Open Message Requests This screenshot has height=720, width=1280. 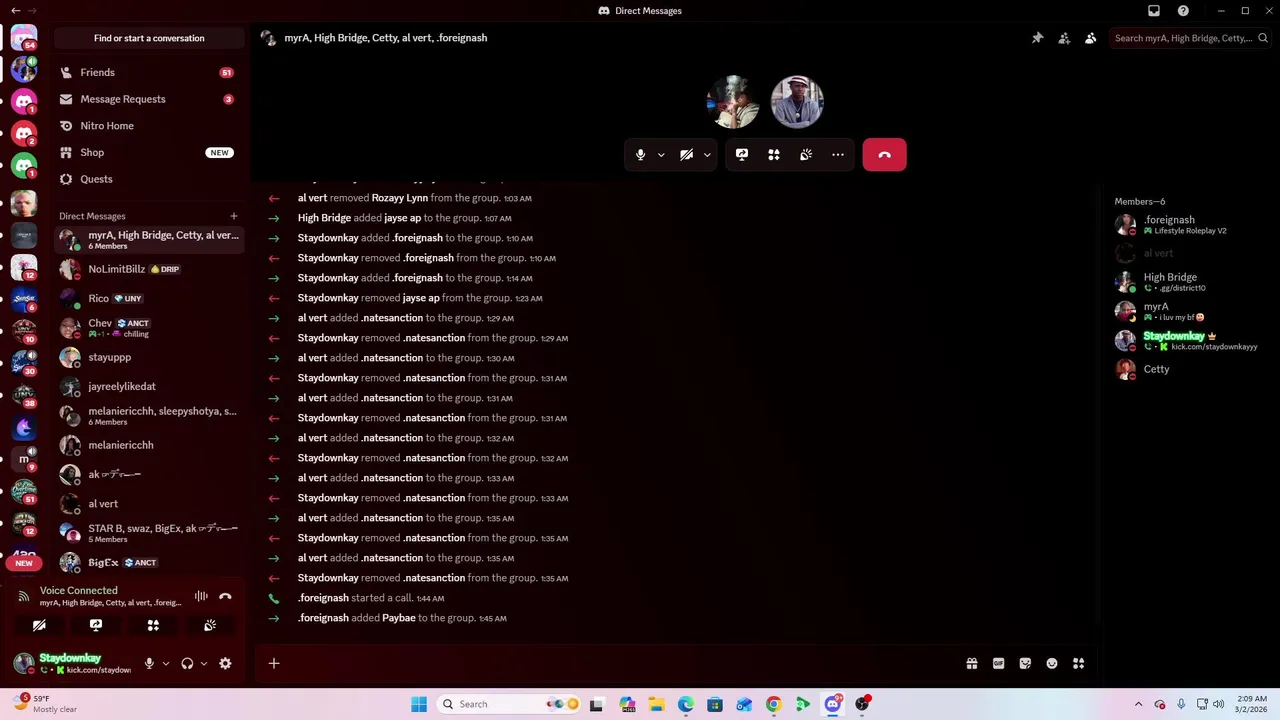[x=147, y=99]
